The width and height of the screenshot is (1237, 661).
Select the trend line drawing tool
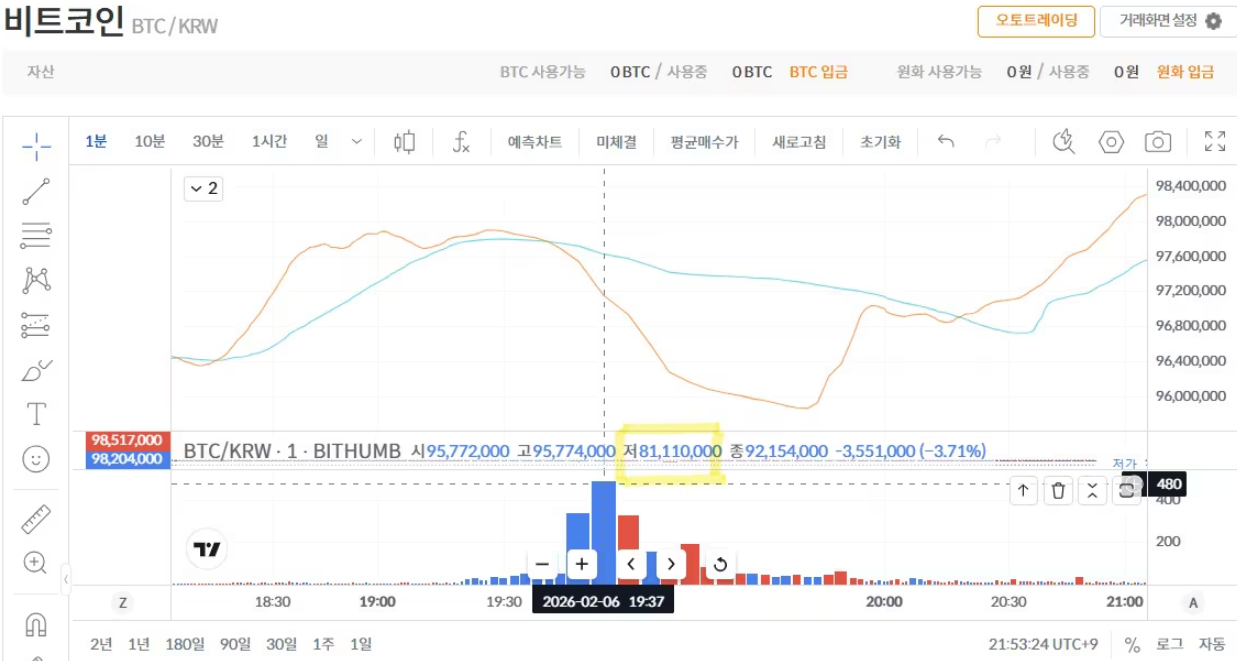point(36,191)
